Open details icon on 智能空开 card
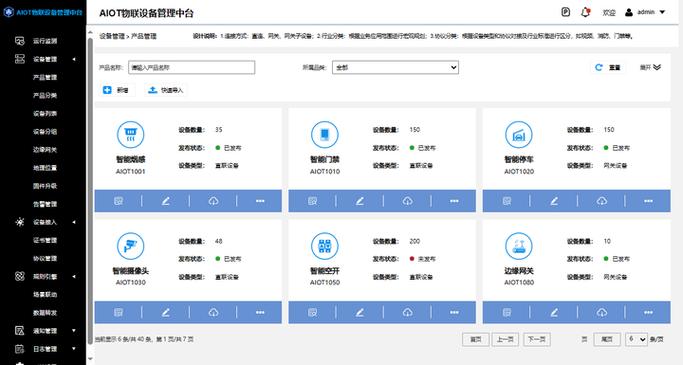Viewport: 683px width, 365px height. [x=312, y=312]
